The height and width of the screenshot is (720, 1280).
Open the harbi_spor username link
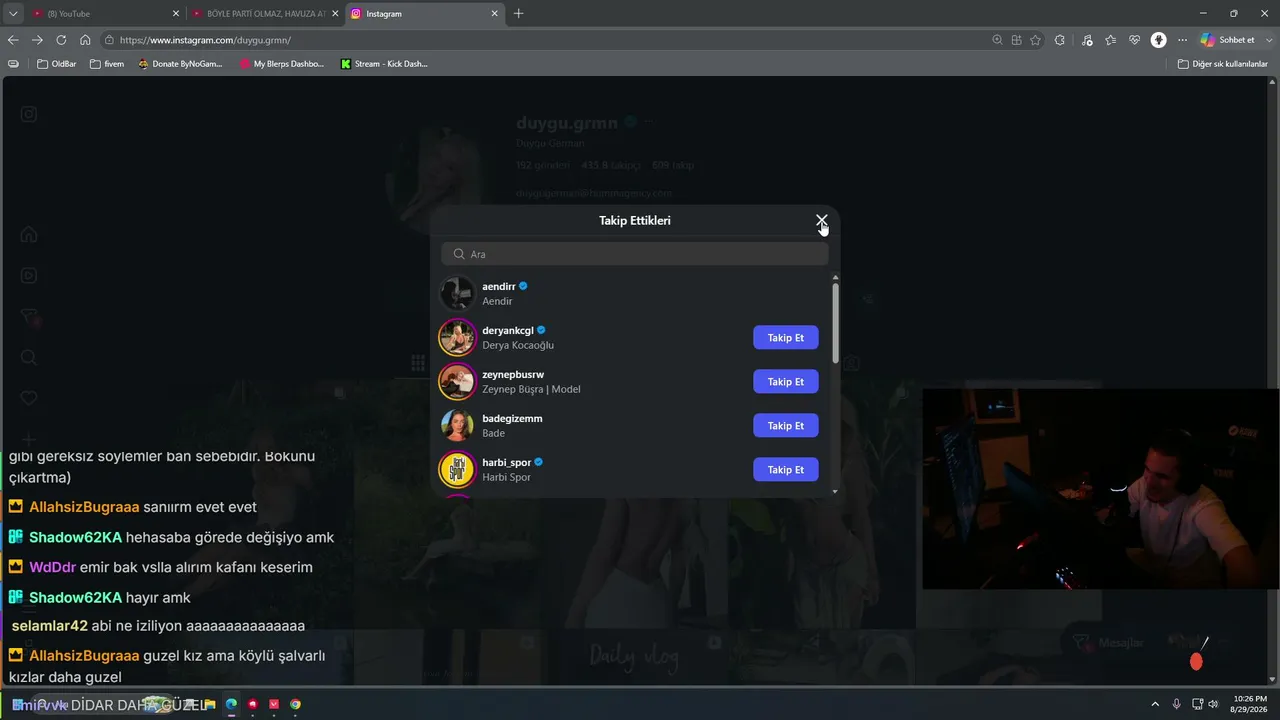(507, 462)
